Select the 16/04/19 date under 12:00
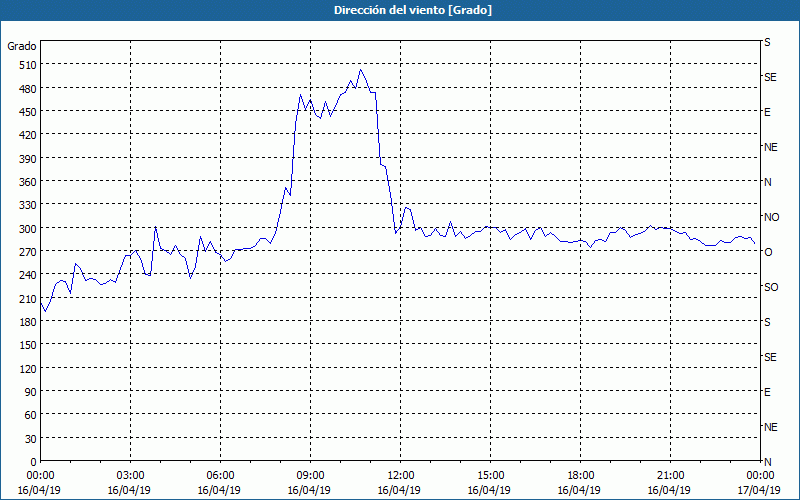This screenshot has height=500, width=800. pos(399,490)
